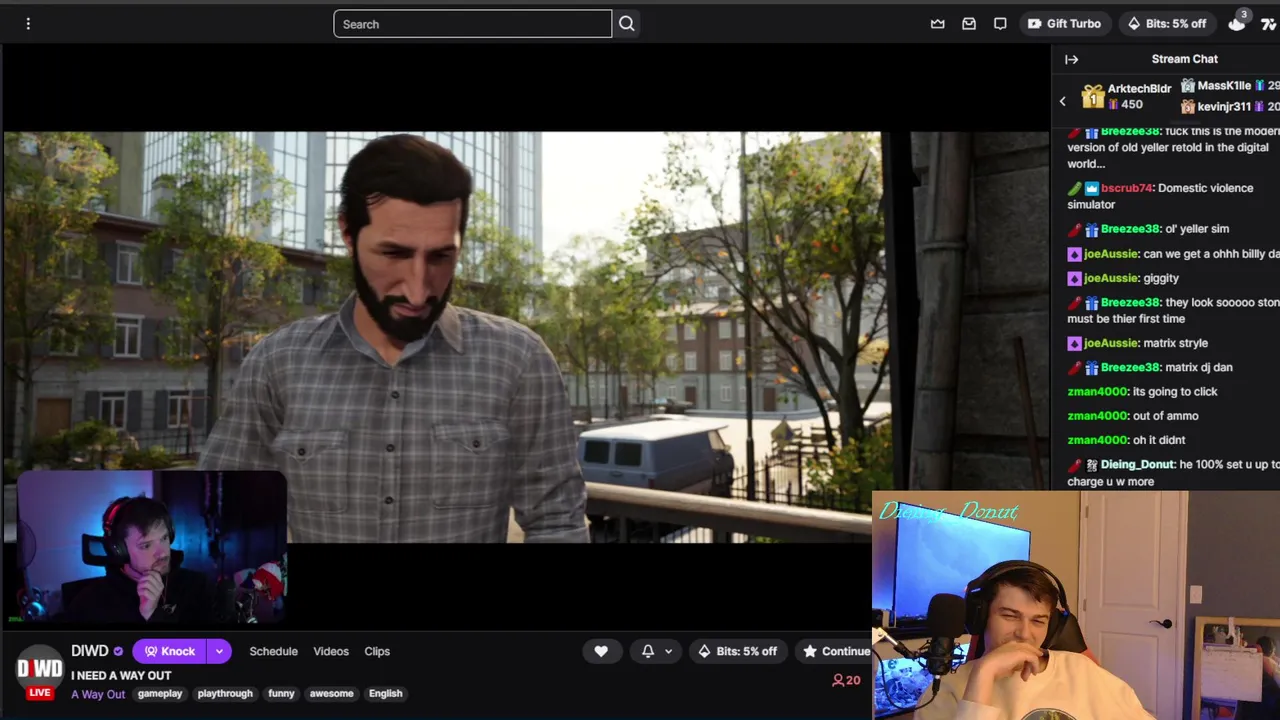Open the extension icon with badge 3
The image size is (1280, 720).
point(1238,22)
